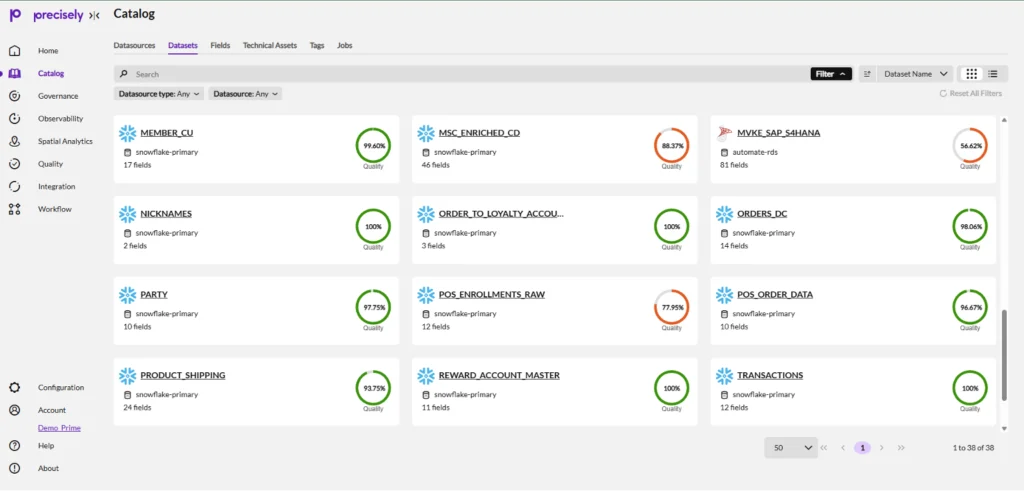
Task: Open the Configuration gear icon
Action: pos(14,387)
